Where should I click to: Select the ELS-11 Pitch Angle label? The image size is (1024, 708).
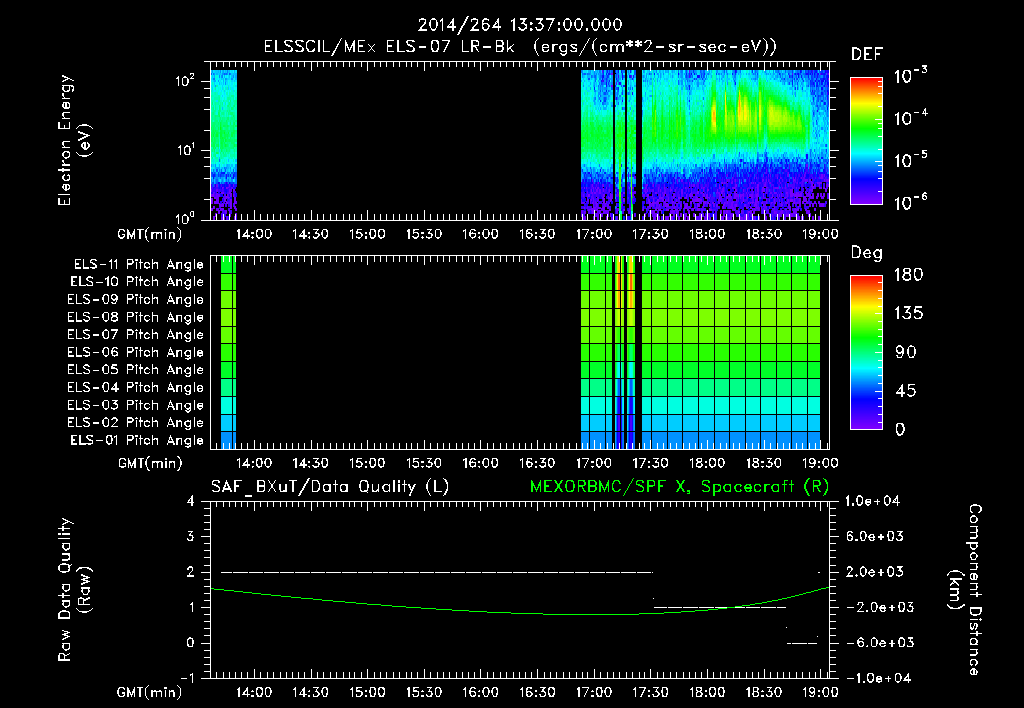click(x=138, y=265)
